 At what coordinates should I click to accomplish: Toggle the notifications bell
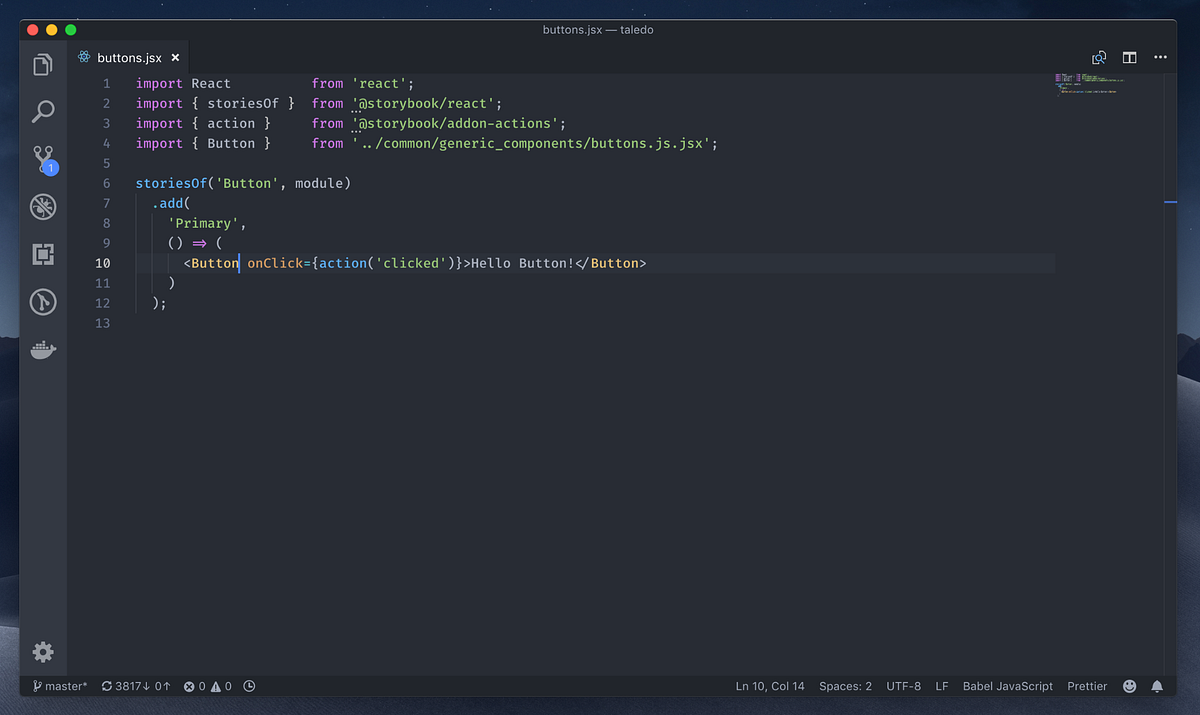point(1157,686)
